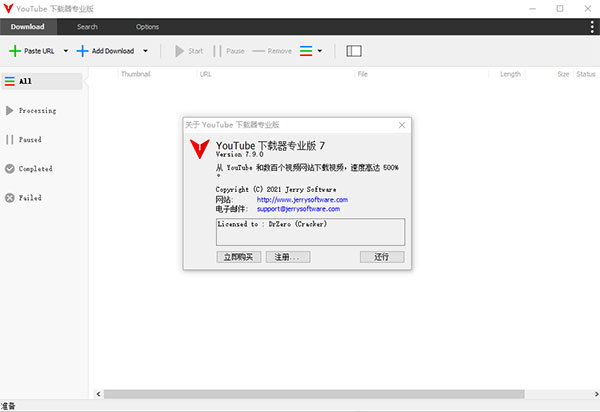Image resolution: width=600 pixels, height=412 pixels.
Task: Click the Start play icon in toolbar
Action: click(x=179, y=51)
